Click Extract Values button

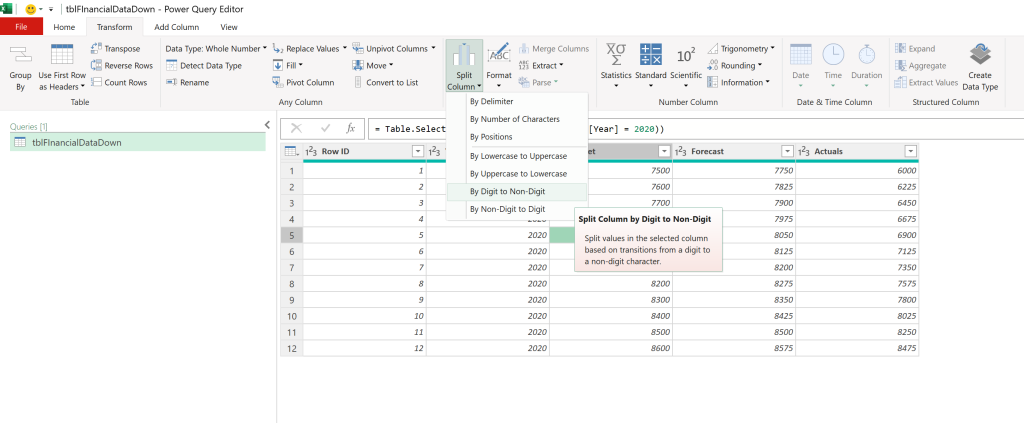coord(926,82)
